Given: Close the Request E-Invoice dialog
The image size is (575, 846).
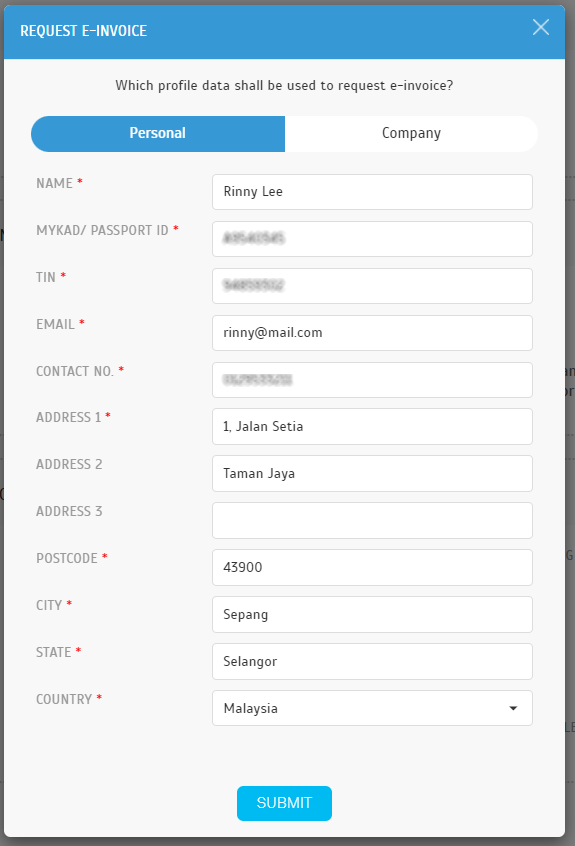Looking at the screenshot, I should click(x=540, y=27).
